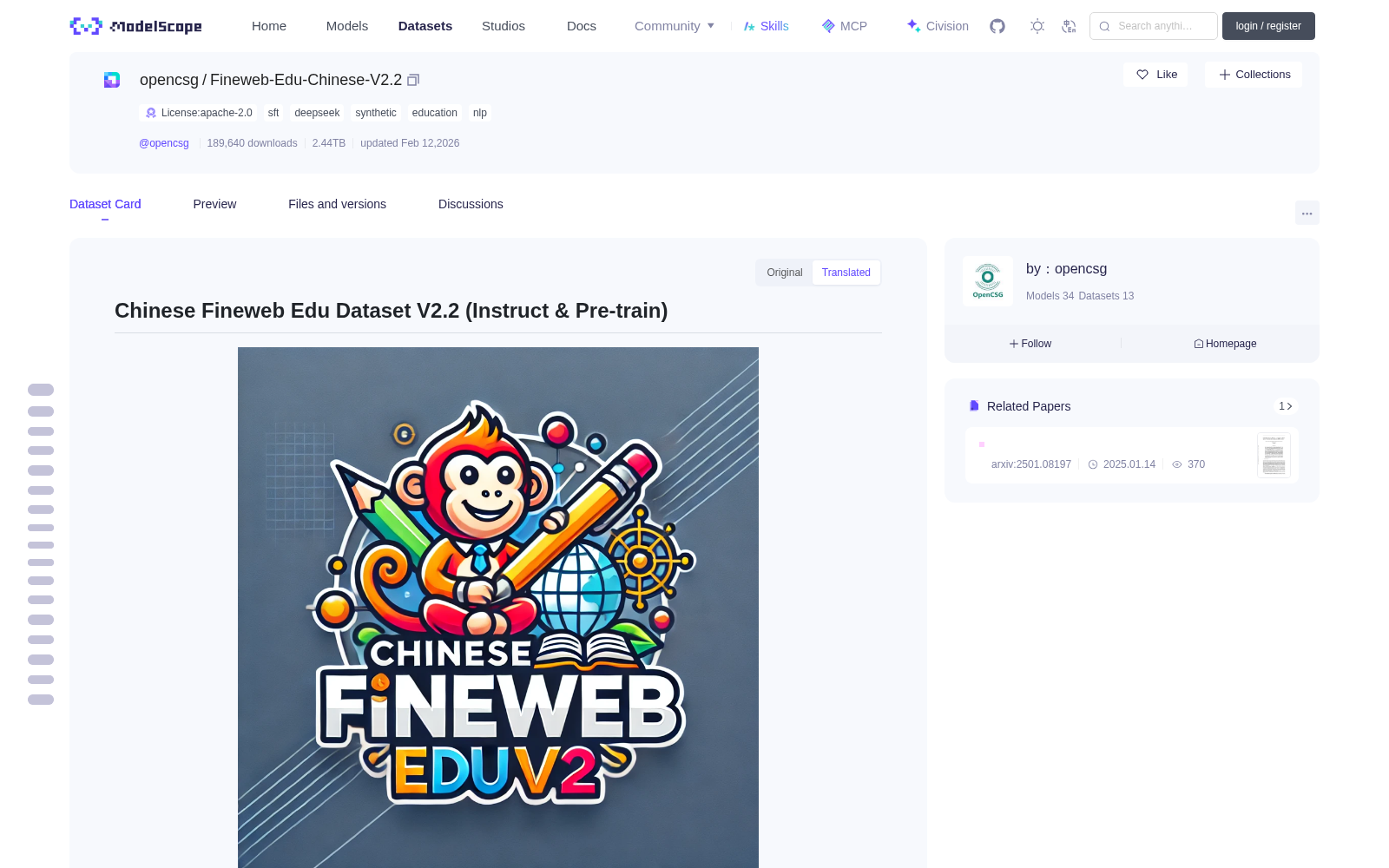Click the opencsg dataset avatar icon

112,80
